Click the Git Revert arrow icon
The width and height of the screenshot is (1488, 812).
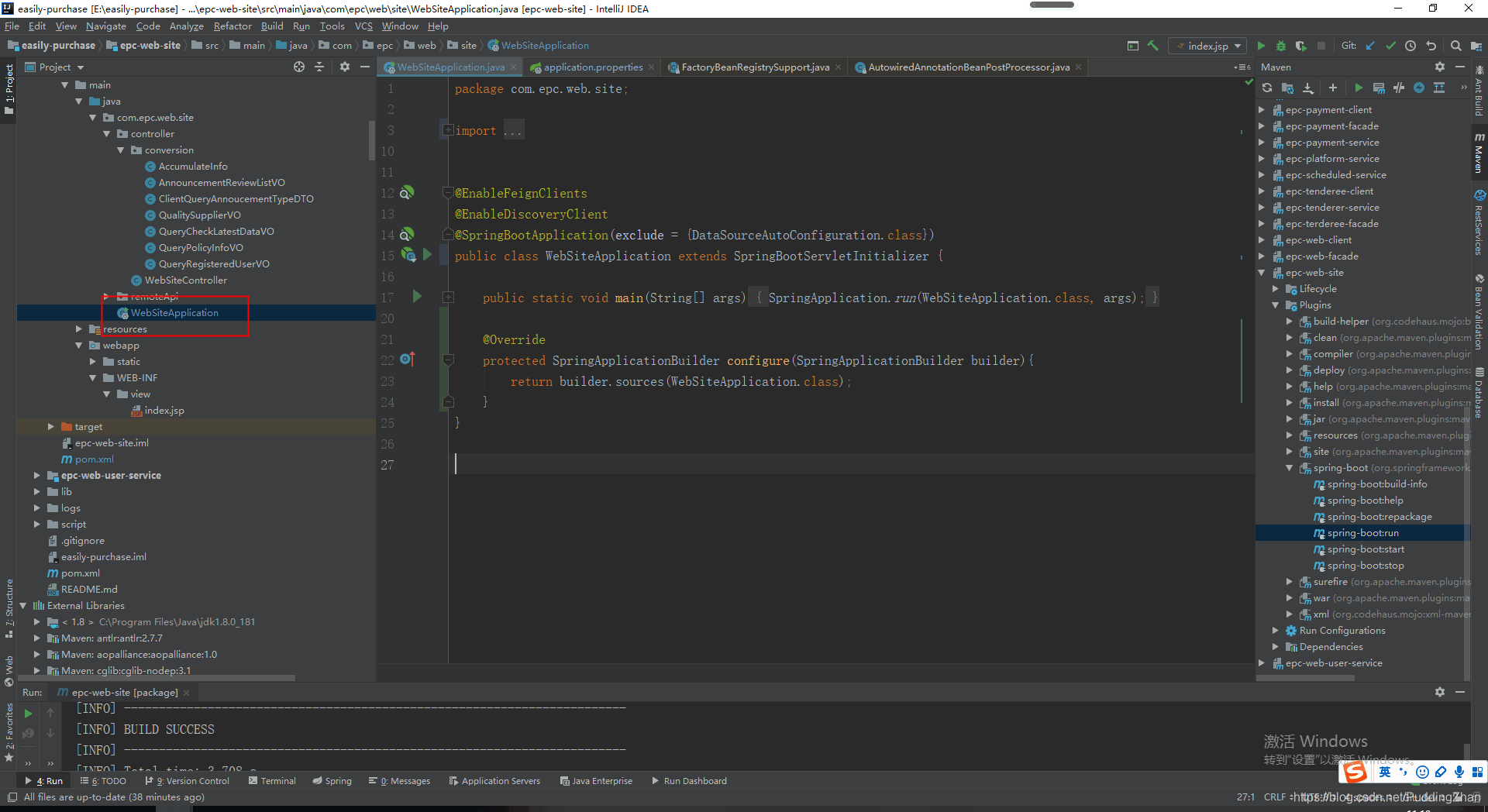1431,46
